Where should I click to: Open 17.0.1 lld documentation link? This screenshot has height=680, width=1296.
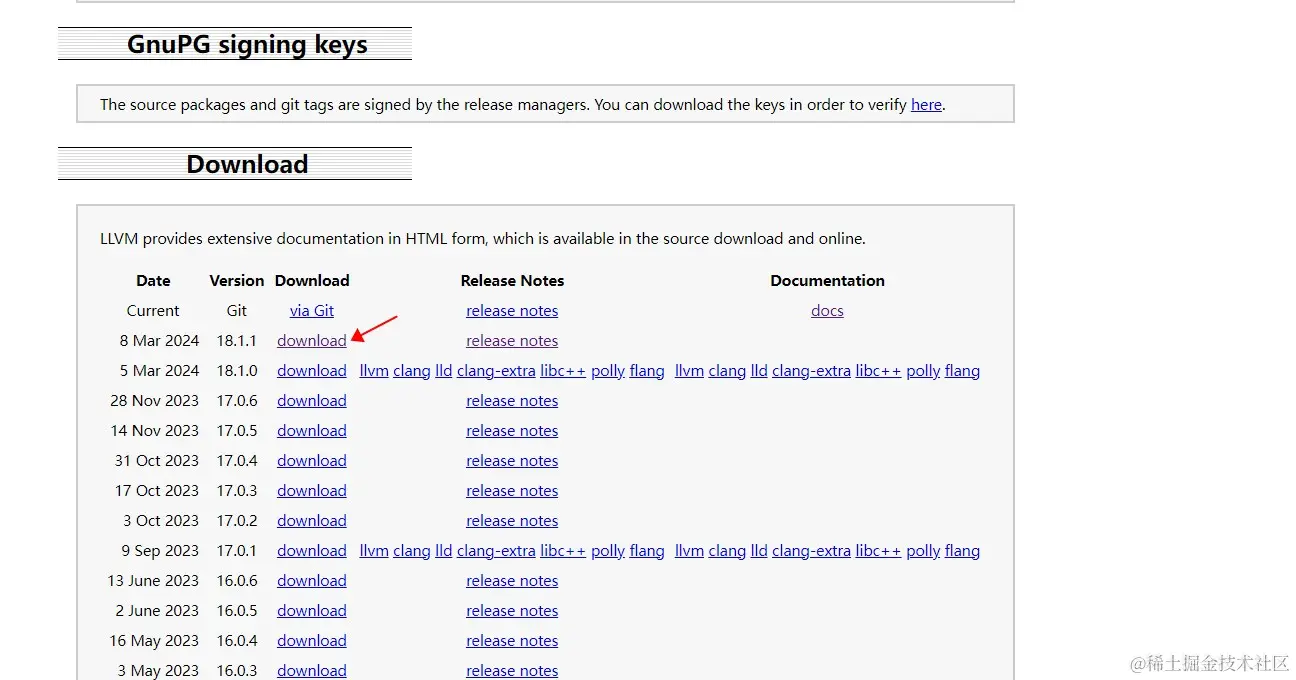click(x=759, y=551)
